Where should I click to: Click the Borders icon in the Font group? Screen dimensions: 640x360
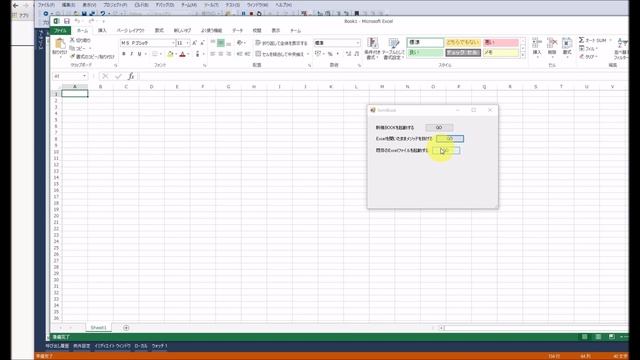point(155,54)
